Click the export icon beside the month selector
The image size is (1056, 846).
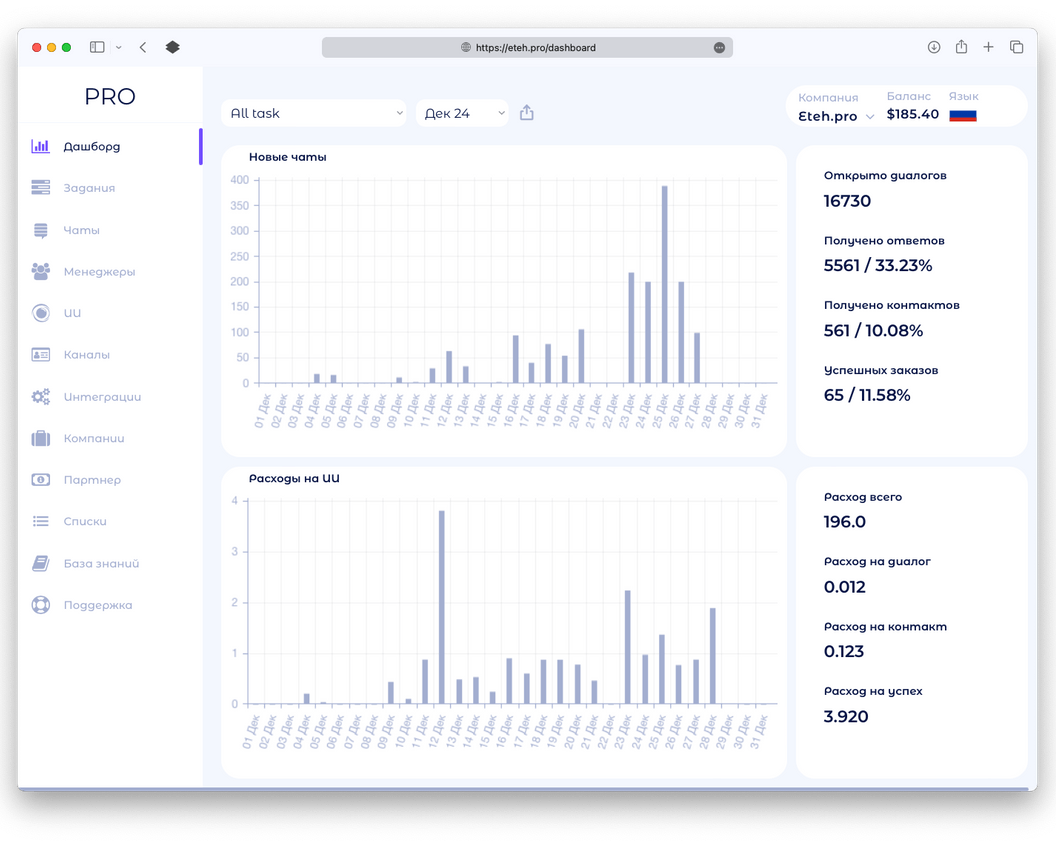(527, 113)
